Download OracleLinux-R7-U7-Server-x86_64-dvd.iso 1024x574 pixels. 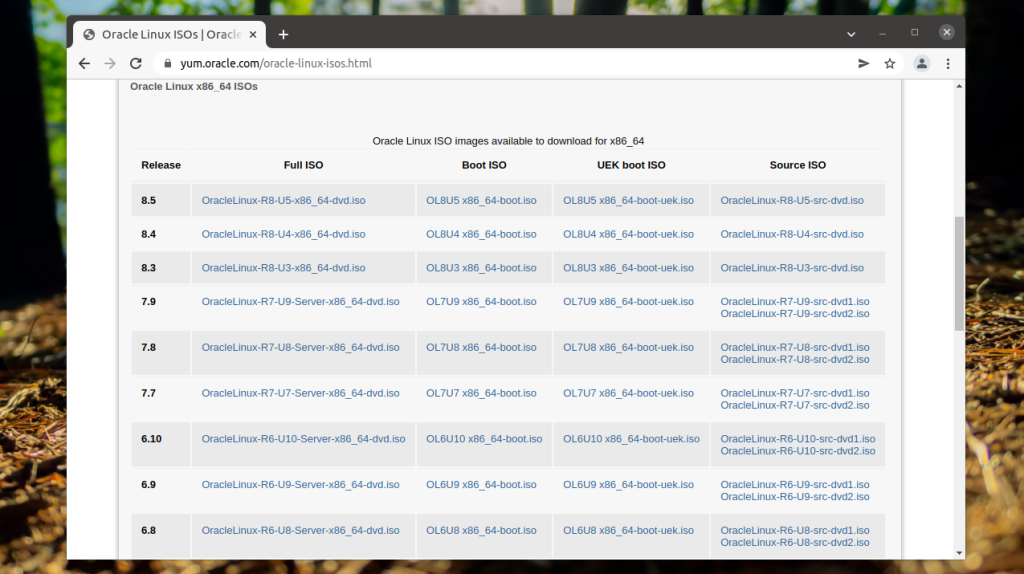[300, 393]
